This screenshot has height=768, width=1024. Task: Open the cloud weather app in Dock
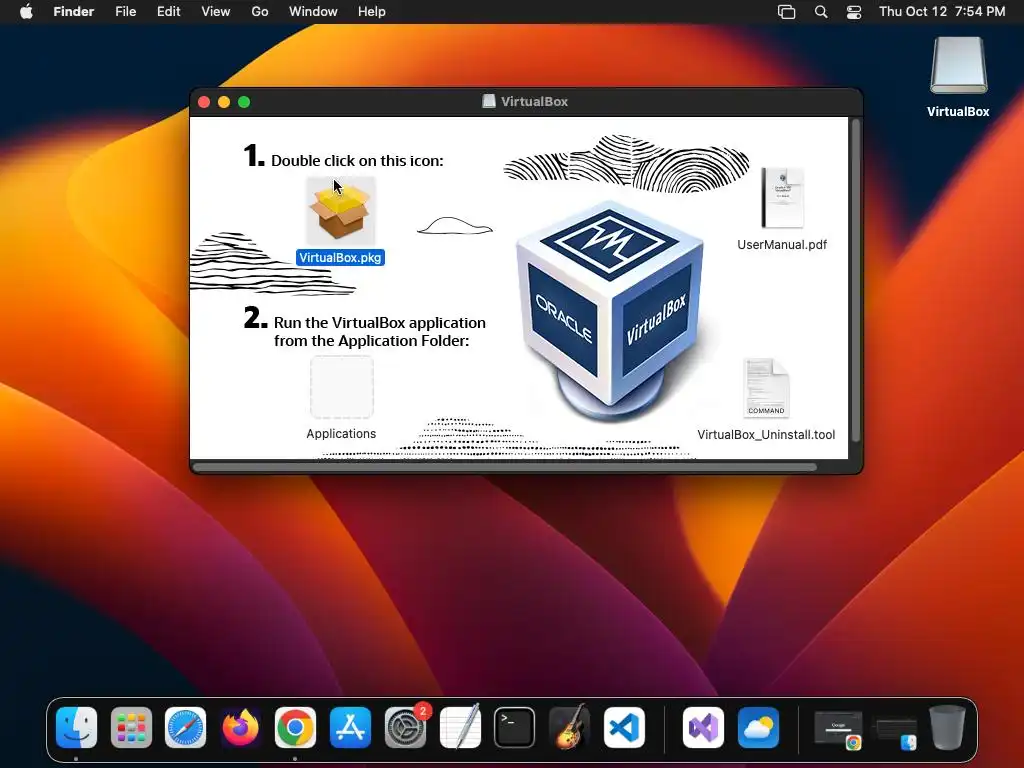pos(758,728)
